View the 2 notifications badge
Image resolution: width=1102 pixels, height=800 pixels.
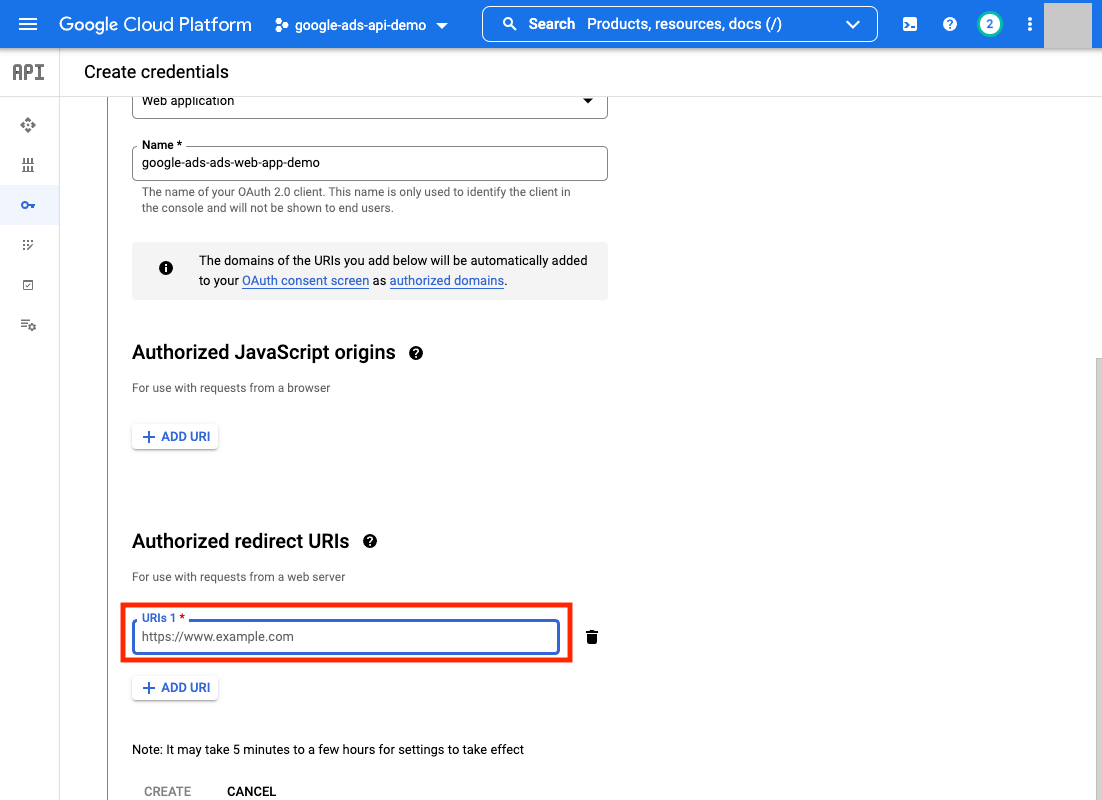(x=990, y=25)
